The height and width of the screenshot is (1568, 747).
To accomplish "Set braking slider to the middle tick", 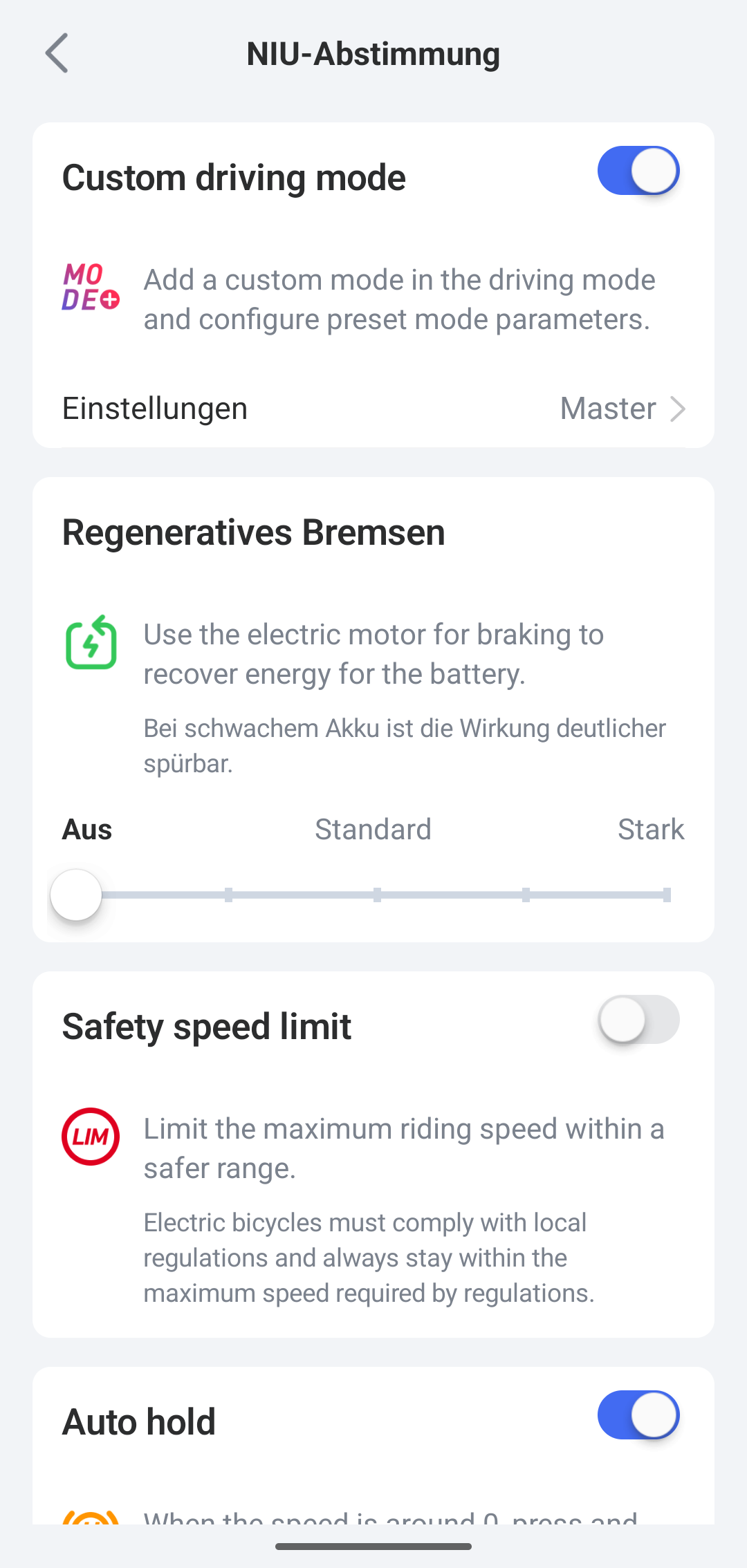I will point(377,895).
